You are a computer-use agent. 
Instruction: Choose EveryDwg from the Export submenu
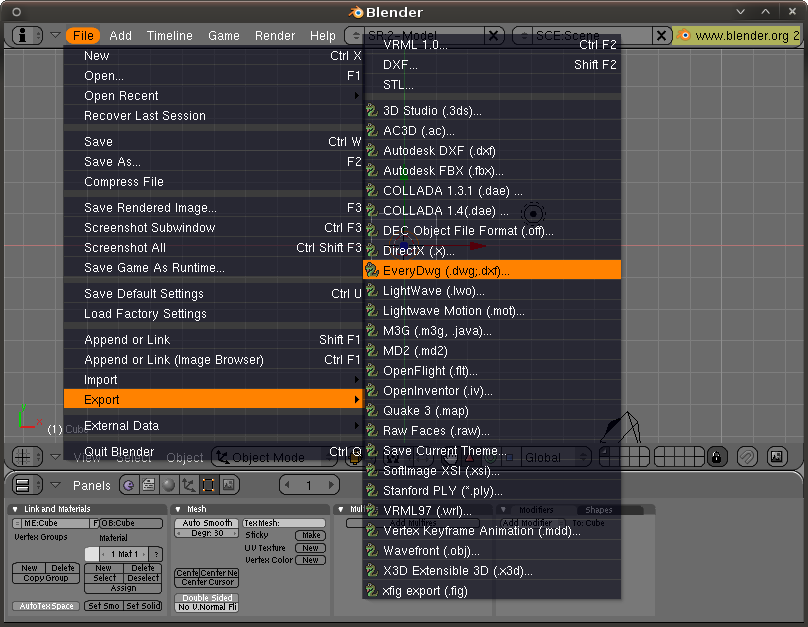[x=450, y=269]
